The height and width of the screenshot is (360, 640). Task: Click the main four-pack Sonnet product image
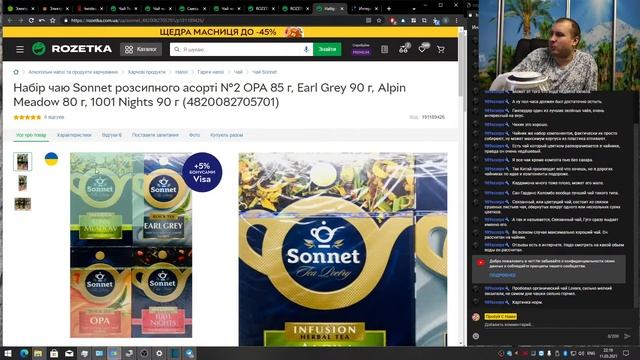coord(131,245)
